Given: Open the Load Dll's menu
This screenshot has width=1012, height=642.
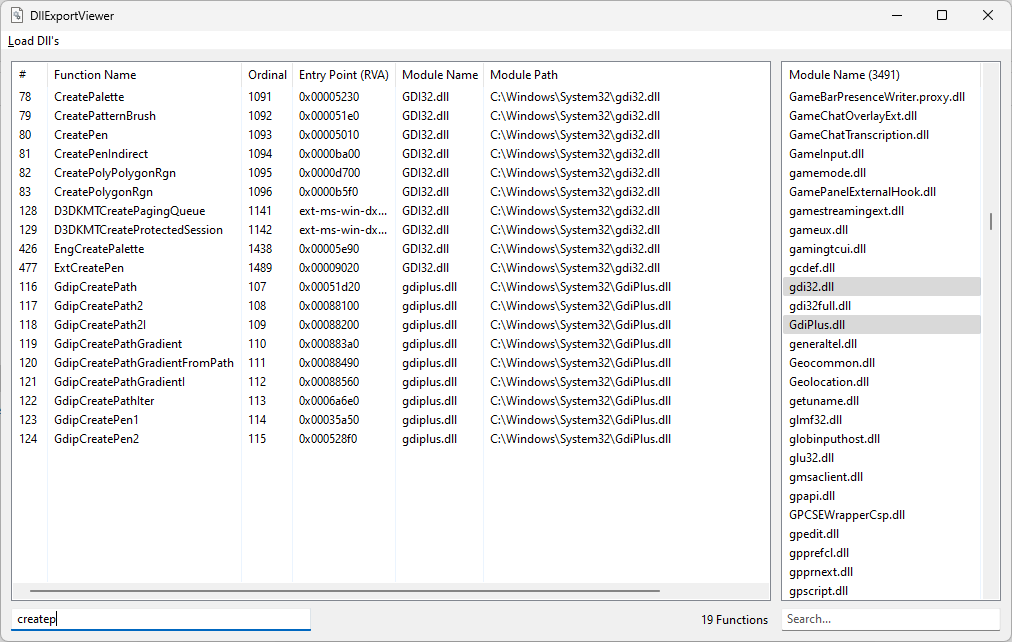Looking at the screenshot, I should (x=34, y=41).
